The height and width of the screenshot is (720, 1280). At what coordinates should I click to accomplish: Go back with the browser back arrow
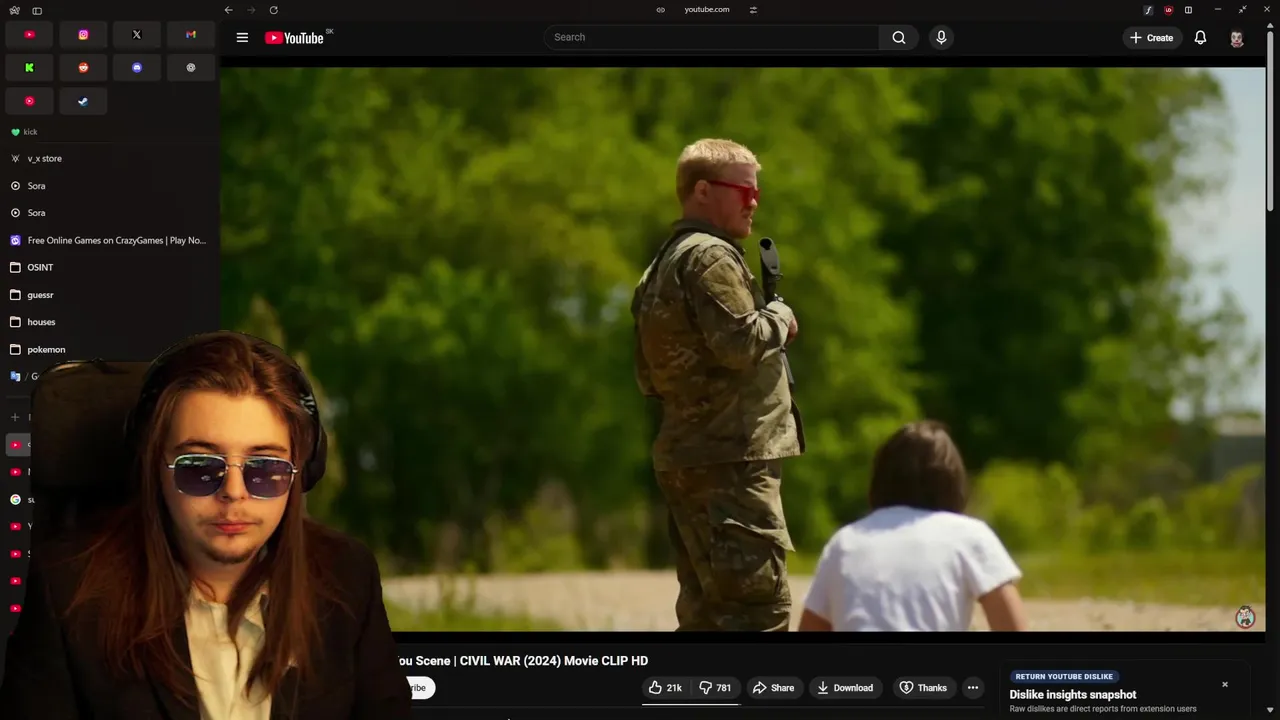[228, 10]
